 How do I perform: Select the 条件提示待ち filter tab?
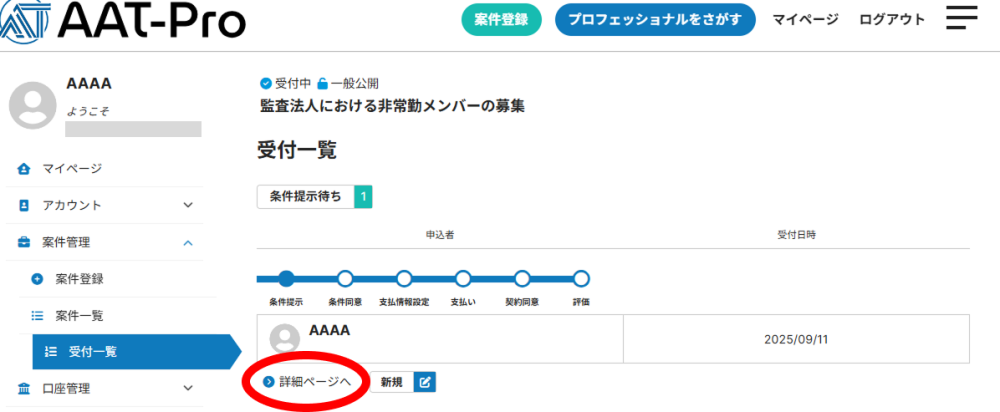(305, 197)
